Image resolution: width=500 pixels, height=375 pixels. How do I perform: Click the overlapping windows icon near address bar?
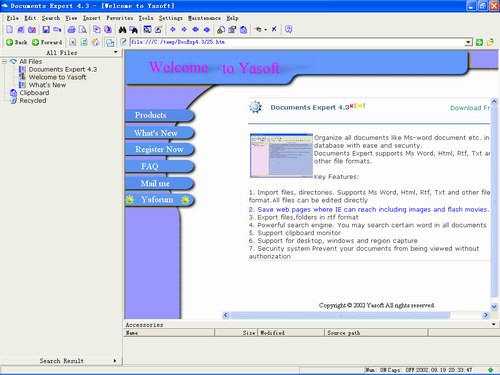coord(110,42)
